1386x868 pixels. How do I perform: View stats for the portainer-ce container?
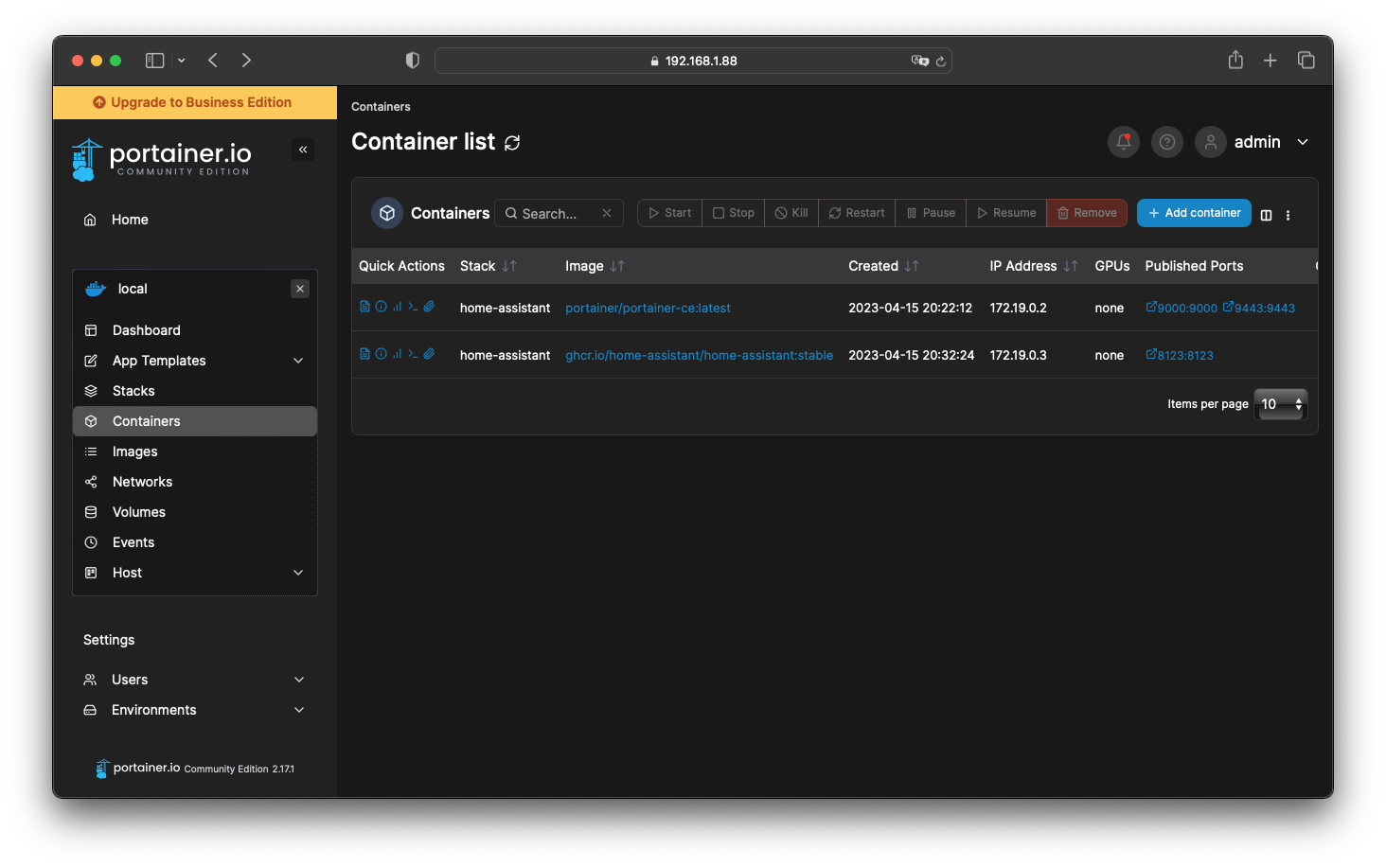397,306
